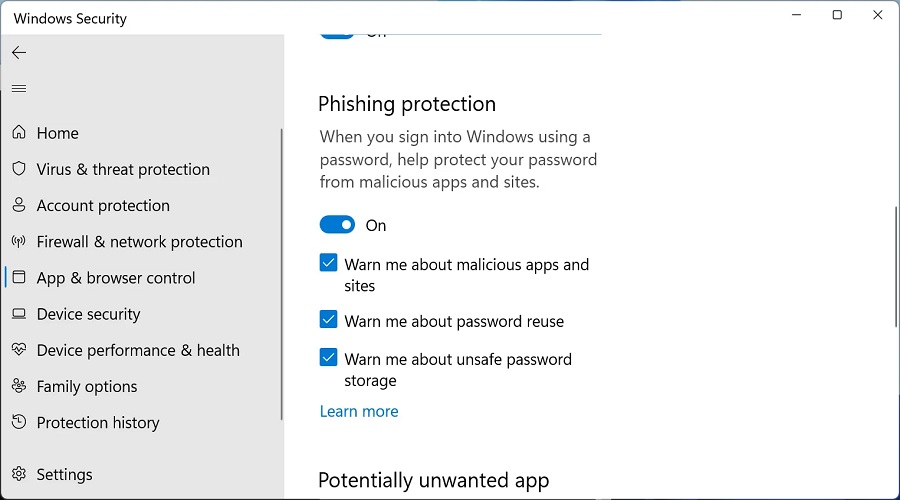Open the Learn more link
Screen dimensions: 900x500
click(359, 411)
